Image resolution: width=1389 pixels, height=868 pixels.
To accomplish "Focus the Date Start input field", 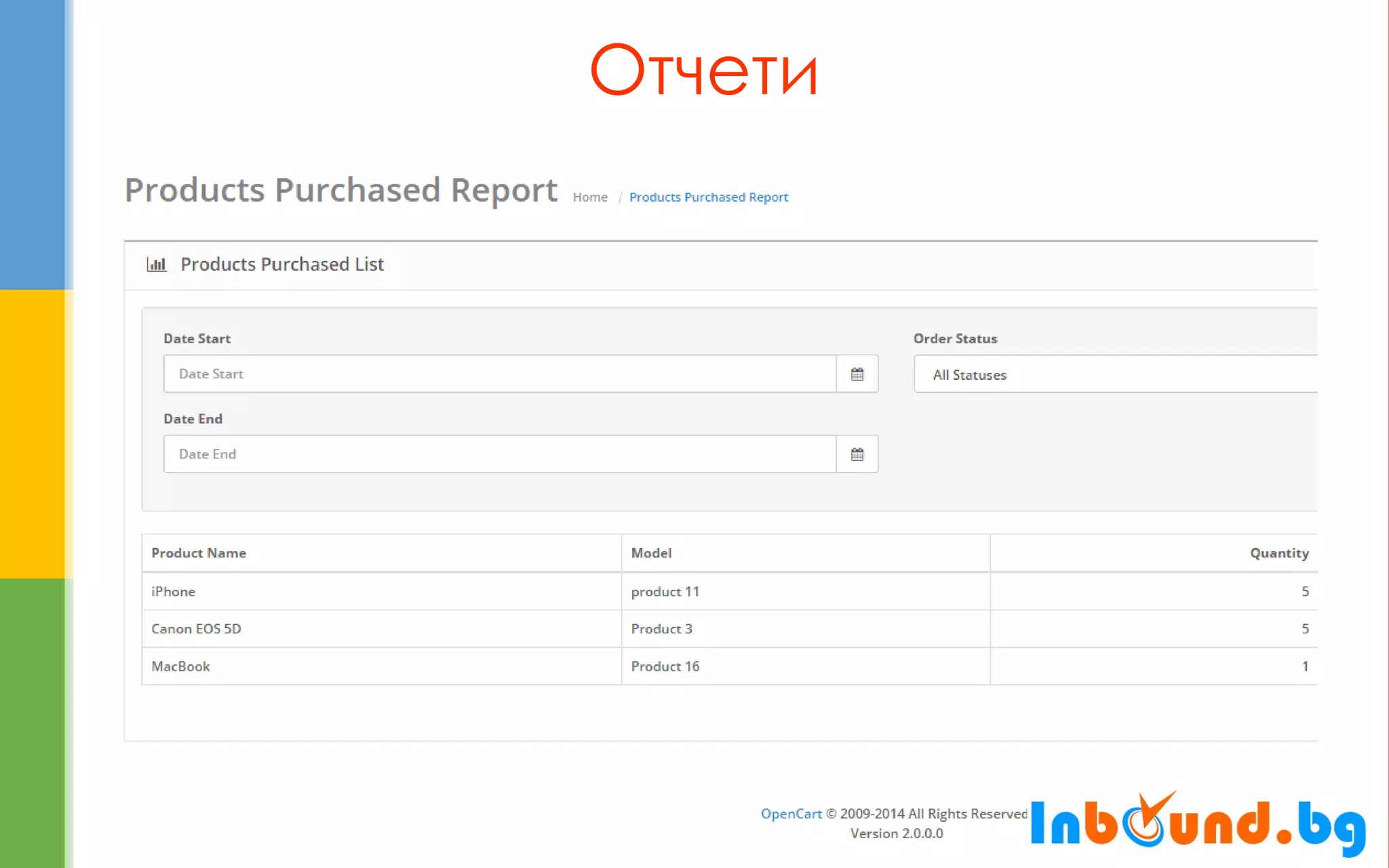I will (x=500, y=374).
